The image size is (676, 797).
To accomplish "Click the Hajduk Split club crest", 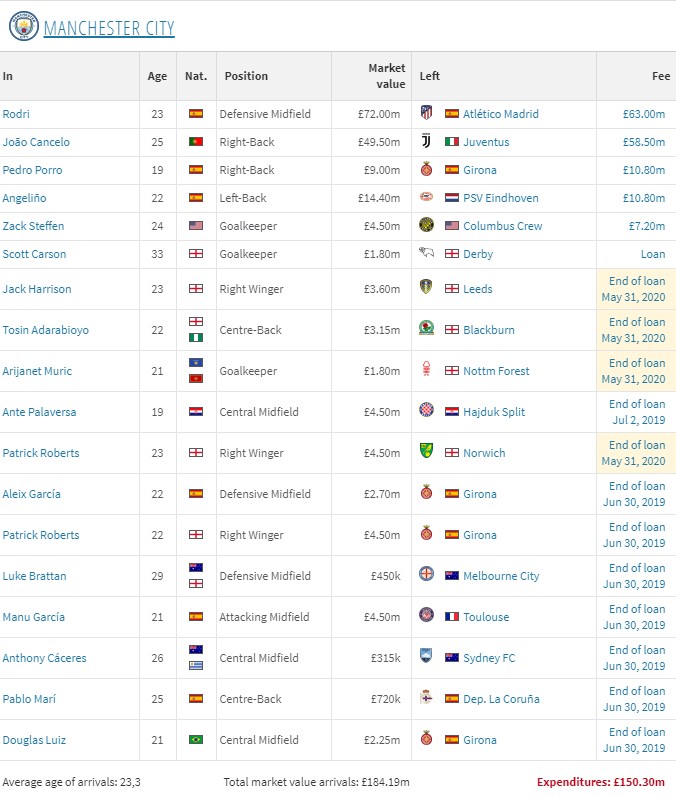I will click(x=427, y=412).
